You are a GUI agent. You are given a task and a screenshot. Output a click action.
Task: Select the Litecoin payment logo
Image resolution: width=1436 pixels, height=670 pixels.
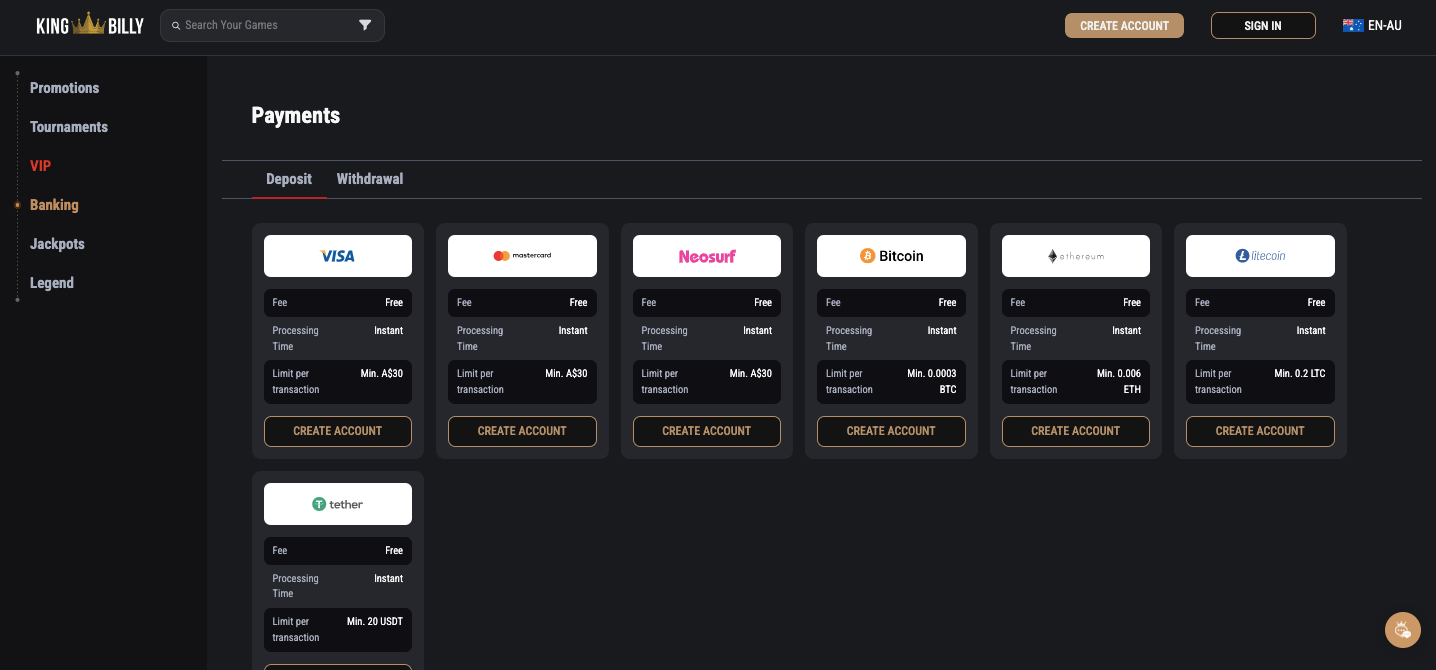pyautogui.click(x=1260, y=256)
